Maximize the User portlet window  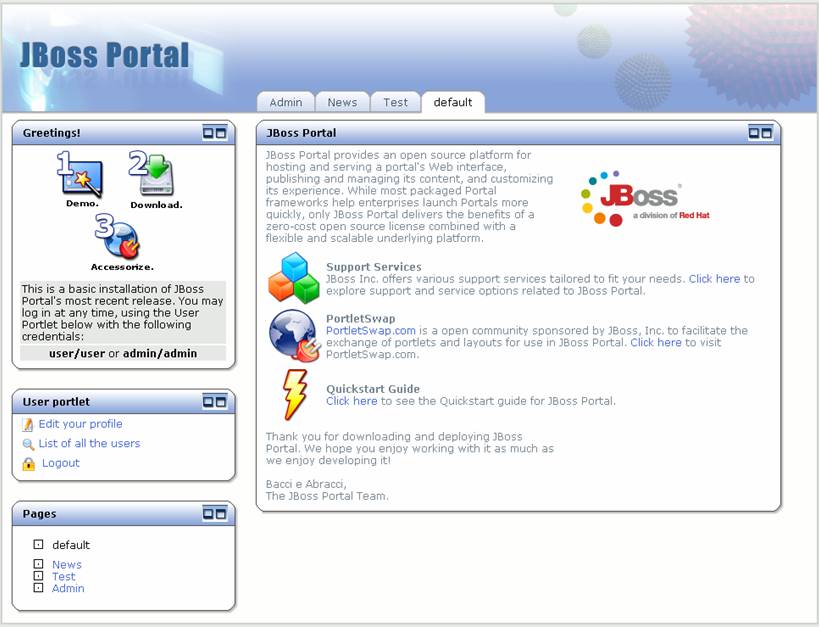221,402
